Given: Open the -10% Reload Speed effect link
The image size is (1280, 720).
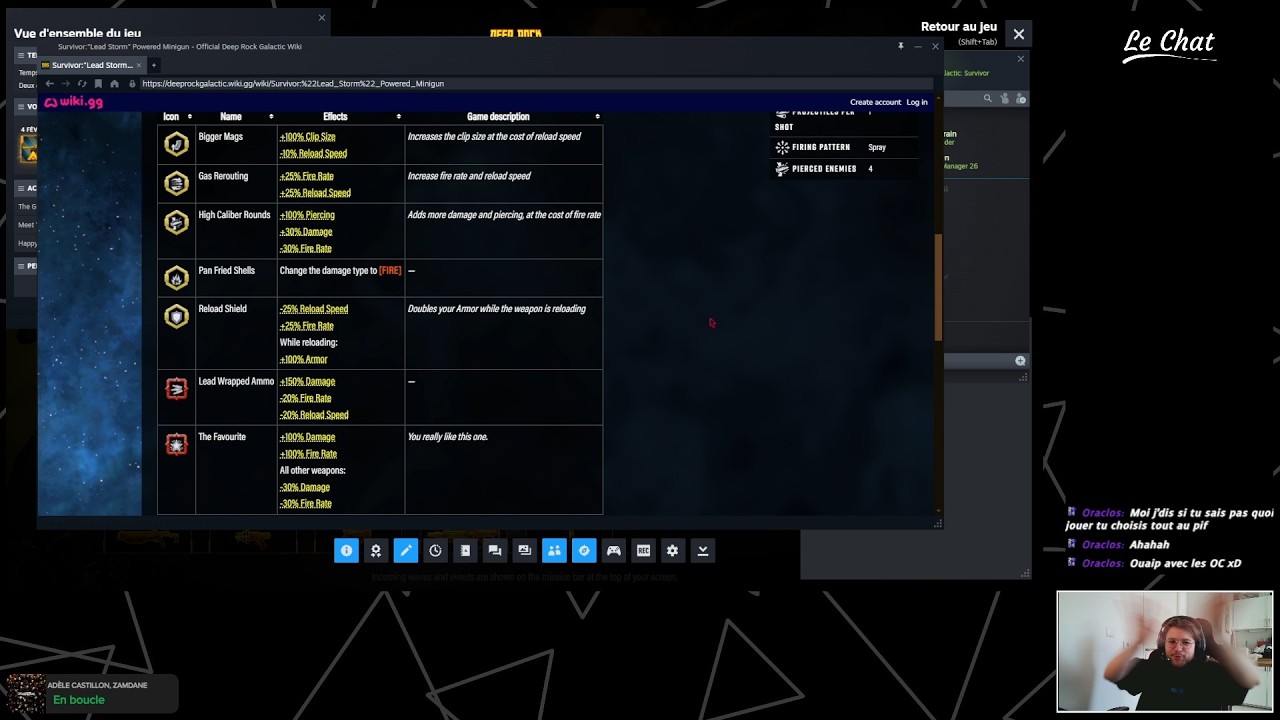Looking at the screenshot, I should point(313,154).
